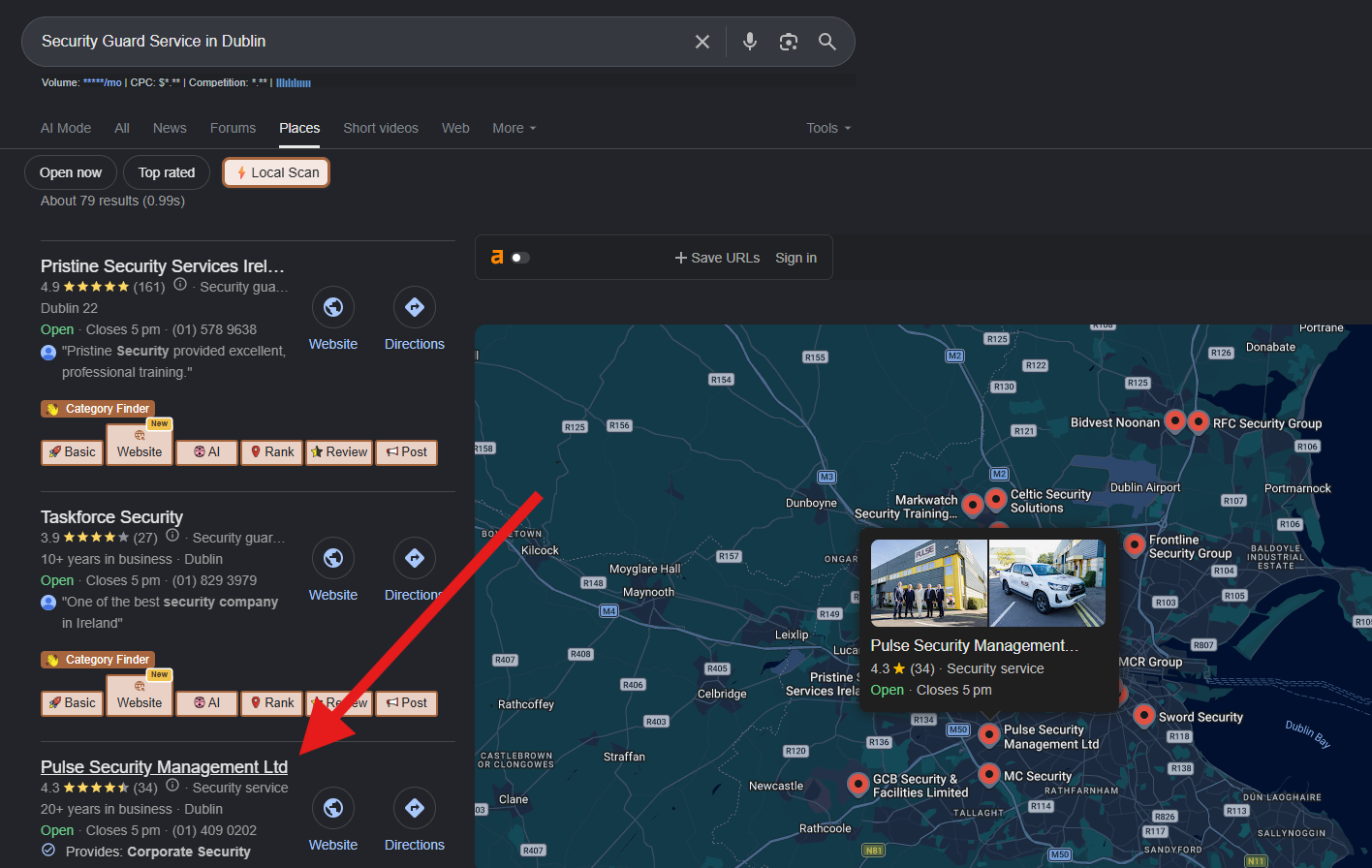The width and height of the screenshot is (1372, 868).
Task: Switch to the Web tab
Action: tap(455, 128)
